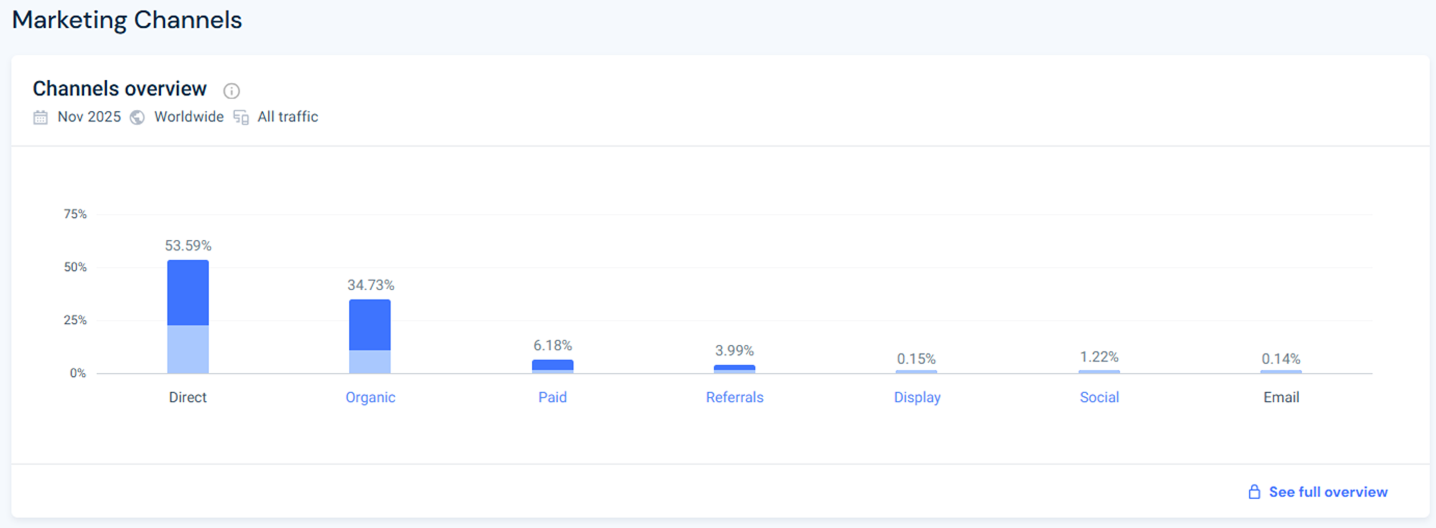
Task: Select the Paid channel label link
Action: point(552,397)
